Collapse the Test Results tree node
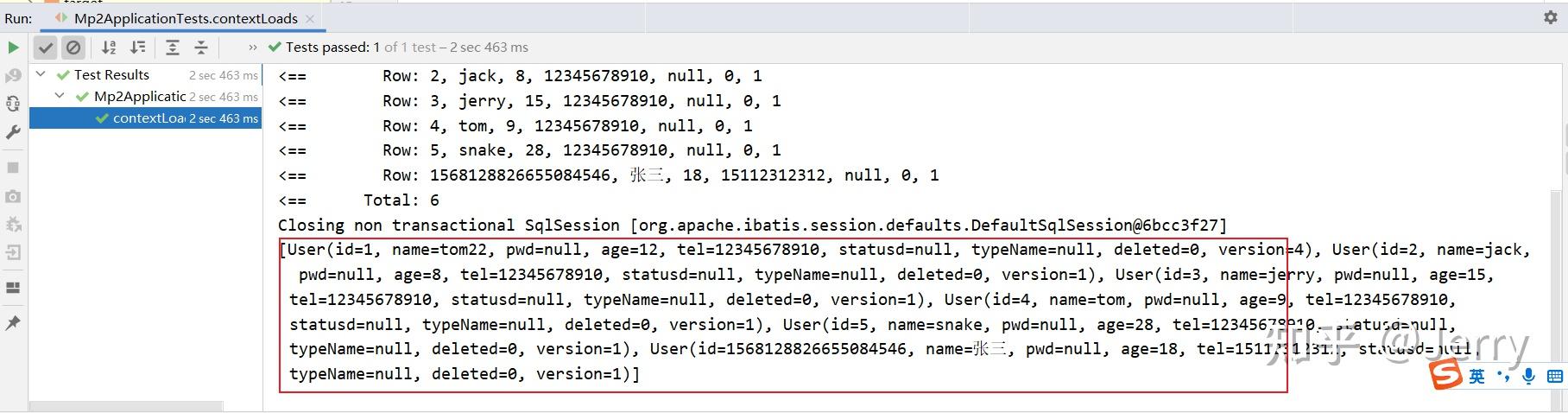The image size is (1568, 413). (41, 74)
